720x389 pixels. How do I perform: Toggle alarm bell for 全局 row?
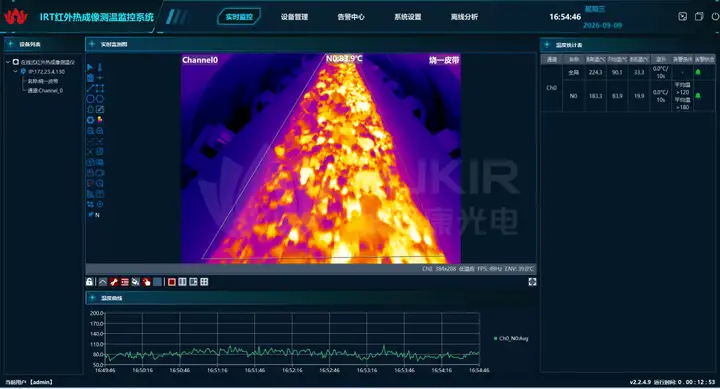698,72
